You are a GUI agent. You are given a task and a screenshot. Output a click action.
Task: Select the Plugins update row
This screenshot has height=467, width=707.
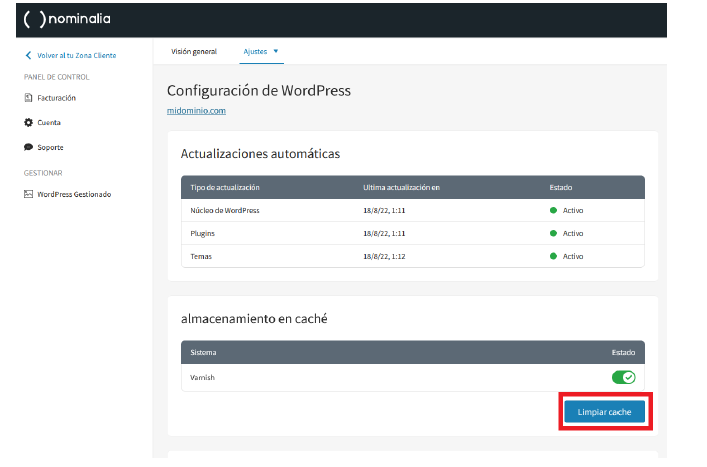203,233
